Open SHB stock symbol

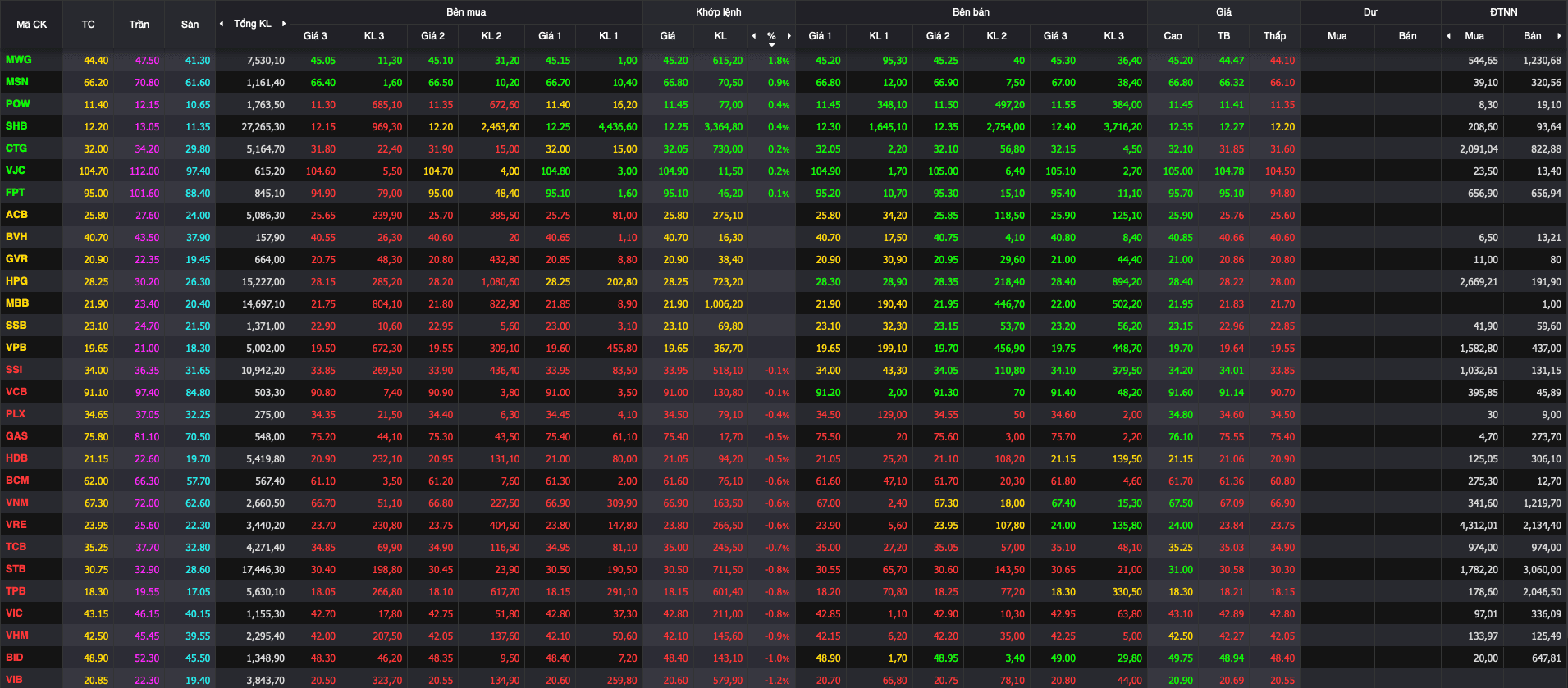[x=16, y=126]
